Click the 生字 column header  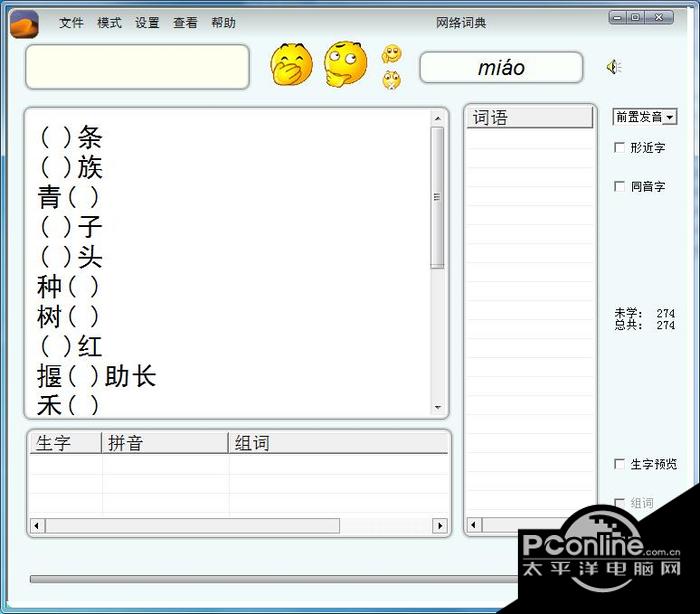[66, 443]
